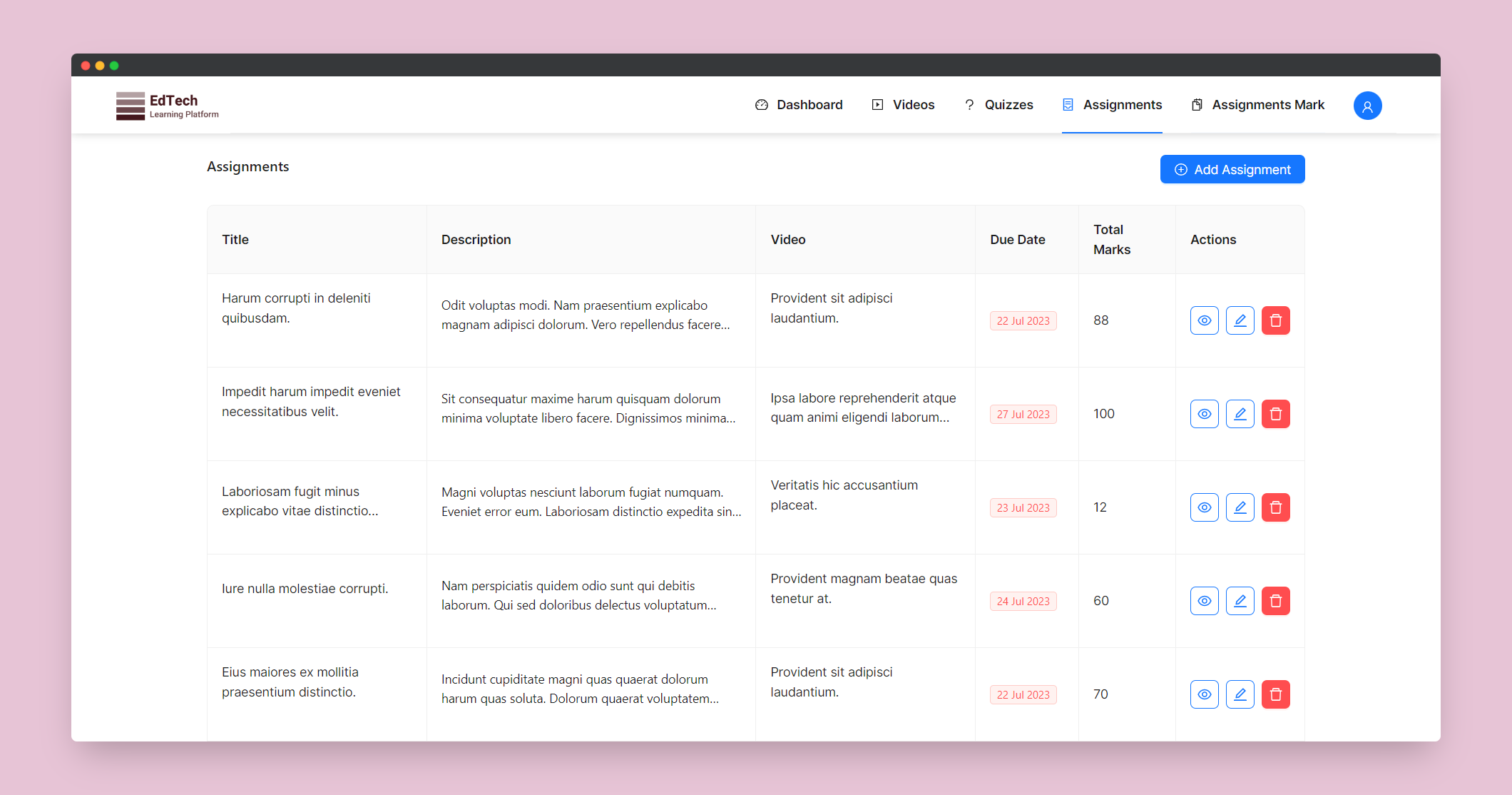Viewport: 1512px width, 795px height.
Task: Delete the 'Laboriosam fugit minus' assignment
Action: point(1275,507)
